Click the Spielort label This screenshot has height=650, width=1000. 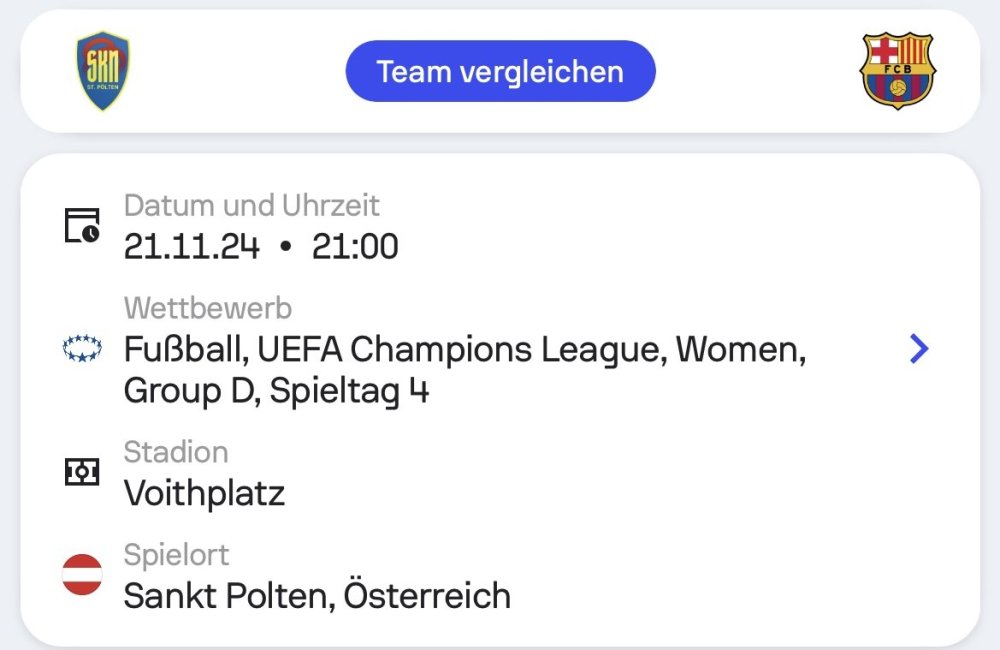176,555
